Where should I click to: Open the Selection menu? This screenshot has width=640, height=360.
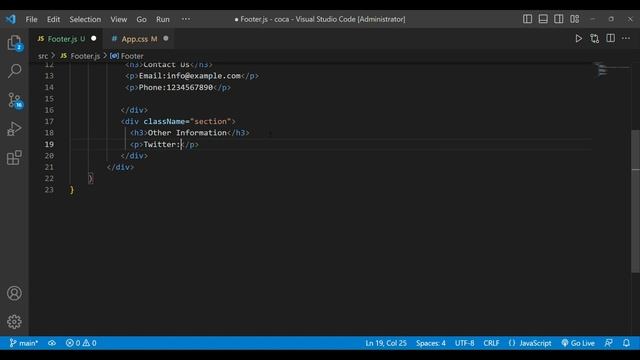(x=85, y=19)
